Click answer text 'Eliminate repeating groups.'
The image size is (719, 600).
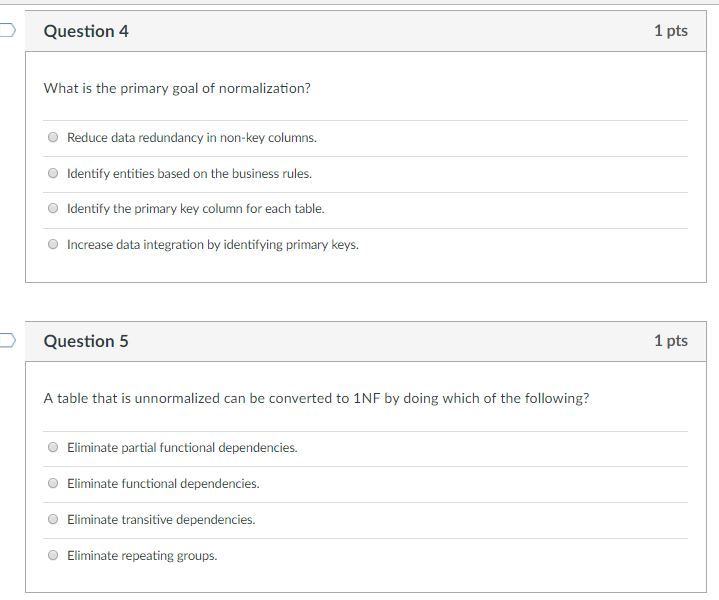pyautogui.click(x=142, y=556)
